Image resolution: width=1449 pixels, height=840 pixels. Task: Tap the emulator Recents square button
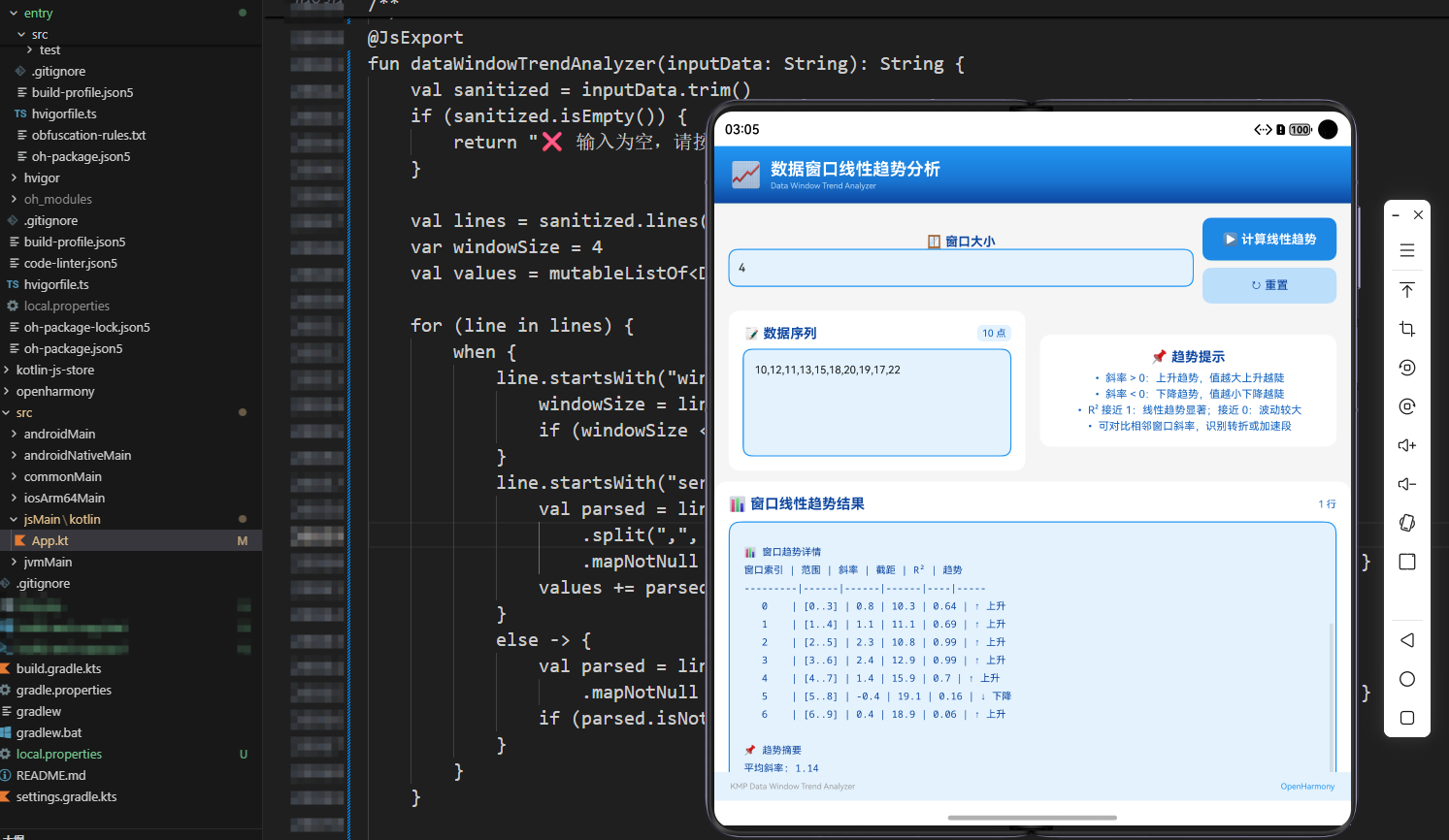point(1407,718)
